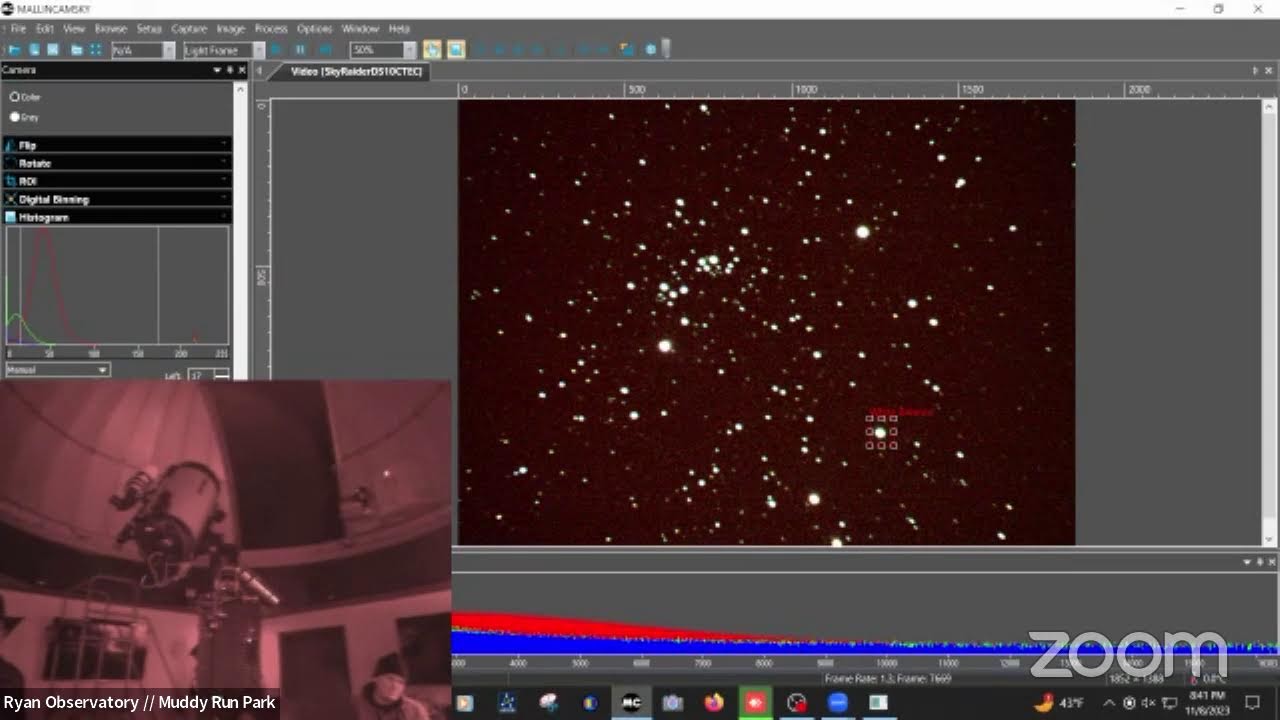Viewport: 1280px width, 720px height.
Task: Pause the live video feed
Action: [x=300, y=49]
